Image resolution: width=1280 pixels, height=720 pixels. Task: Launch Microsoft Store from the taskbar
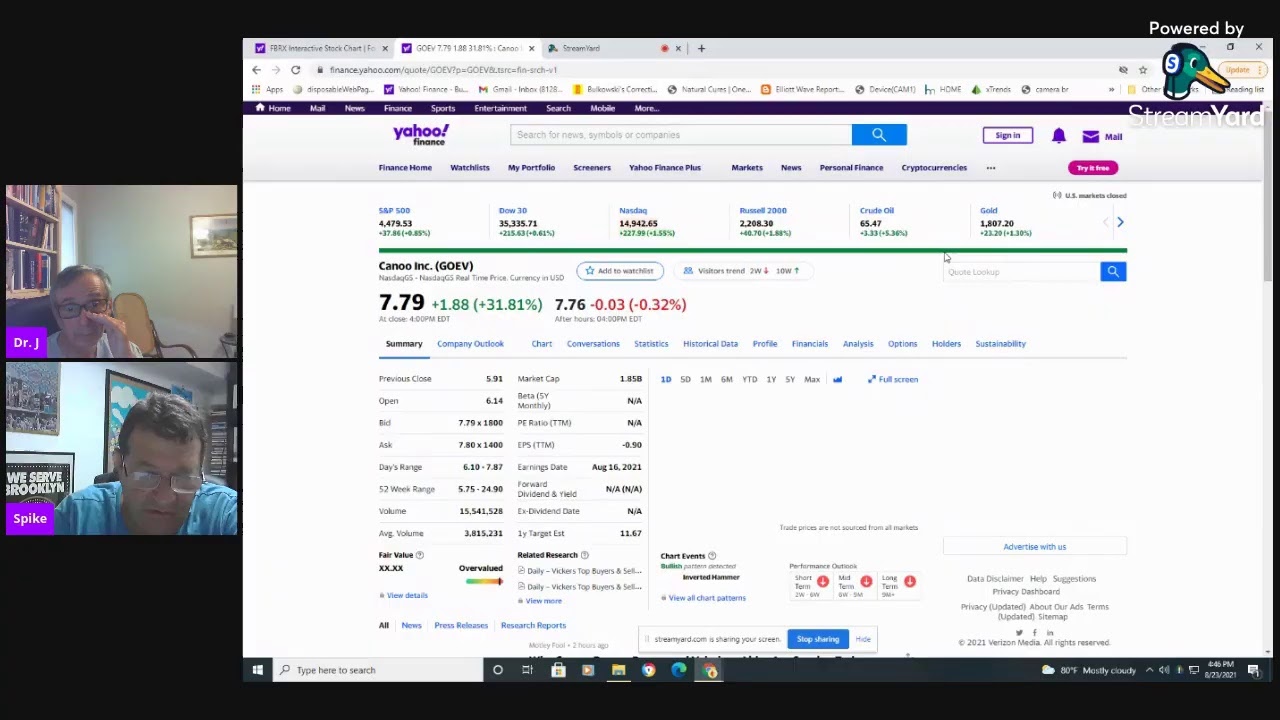click(x=558, y=670)
